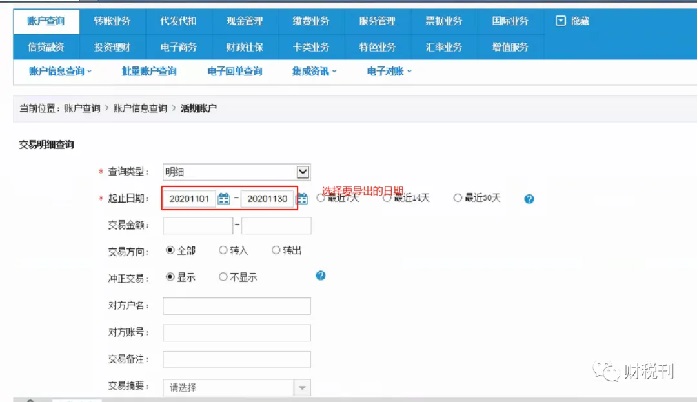Viewport: 698px width, 402px height.
Task: Open 代发代扣 main tab
Action: coord(179,21)
